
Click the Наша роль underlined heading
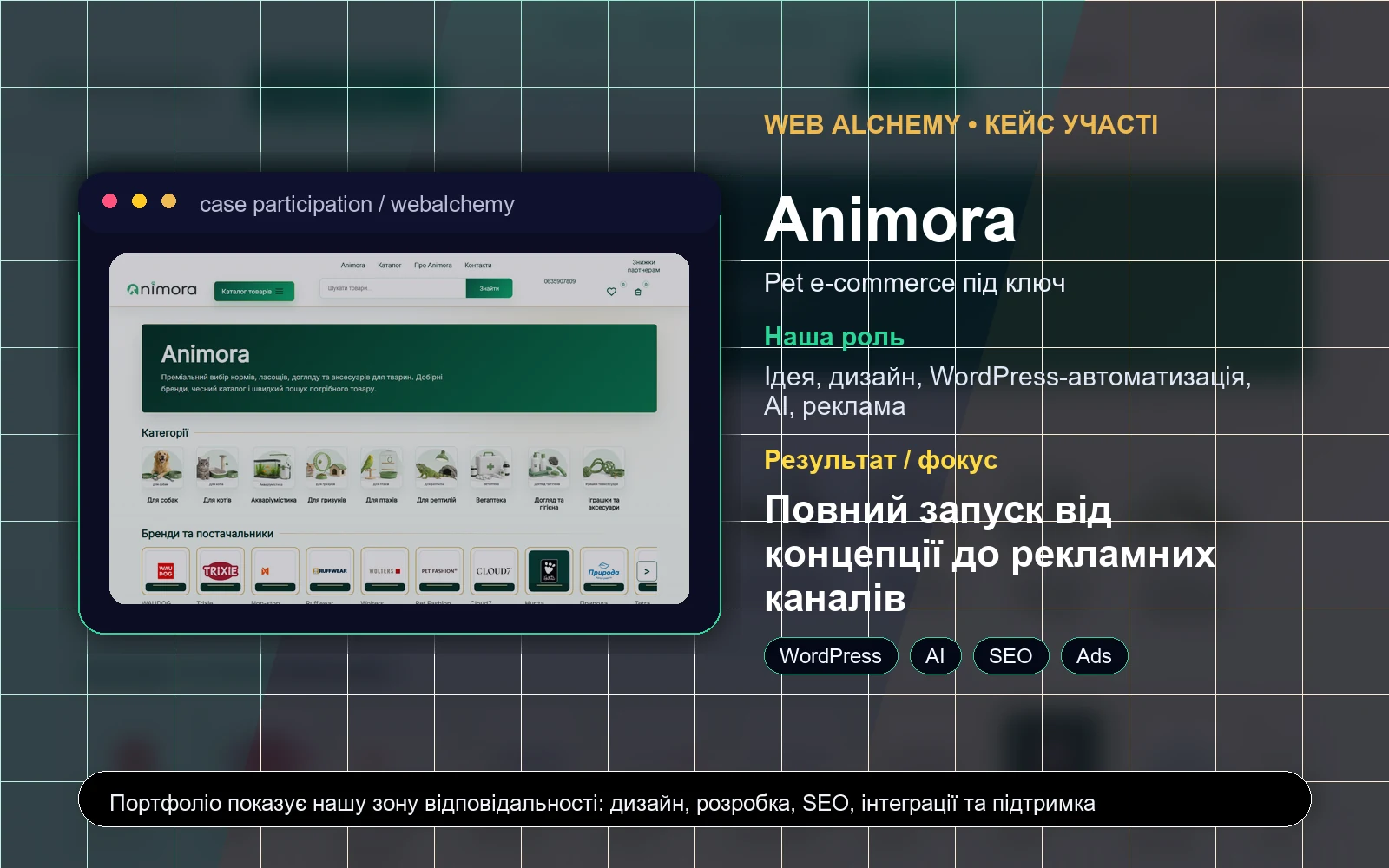click(x=834, y=337)
